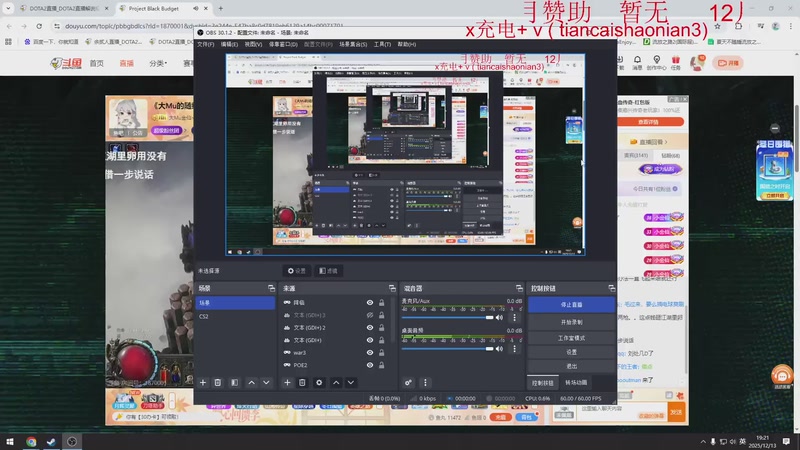Open advanced audio properties gear in mixer
Image resolution: width=800 pixels, height=450 pixels.
(408, 383)
